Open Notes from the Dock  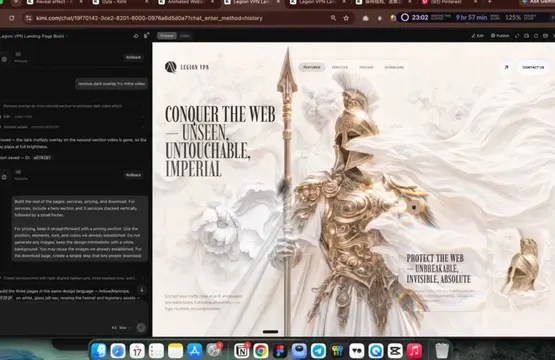click(175, 351)
